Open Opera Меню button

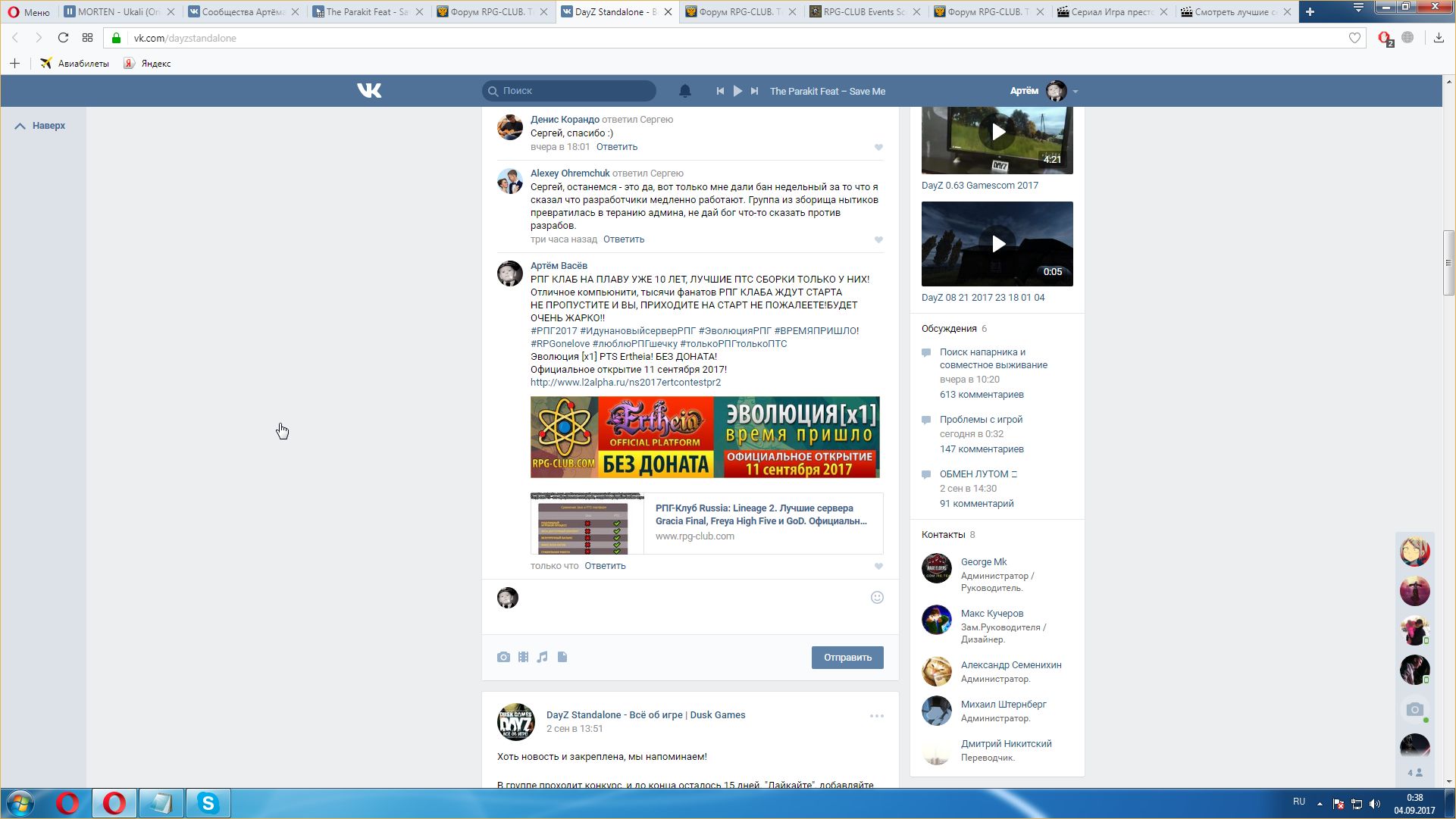(x=29, y=11)
